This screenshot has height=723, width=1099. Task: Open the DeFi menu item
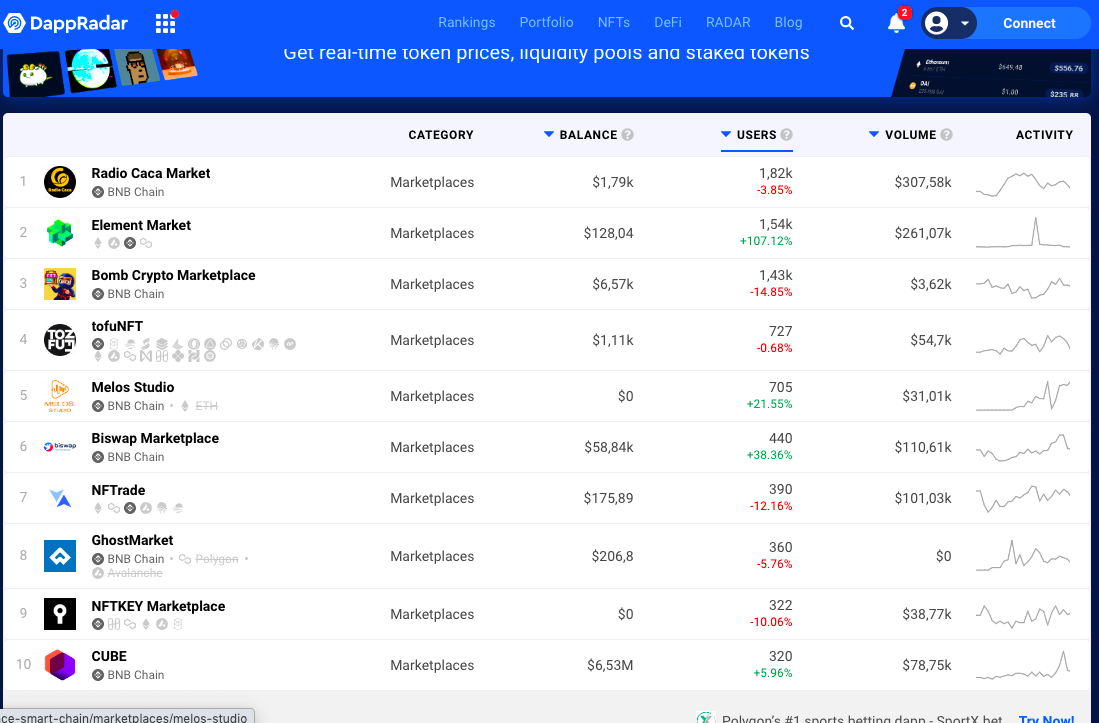click(668, 22)
